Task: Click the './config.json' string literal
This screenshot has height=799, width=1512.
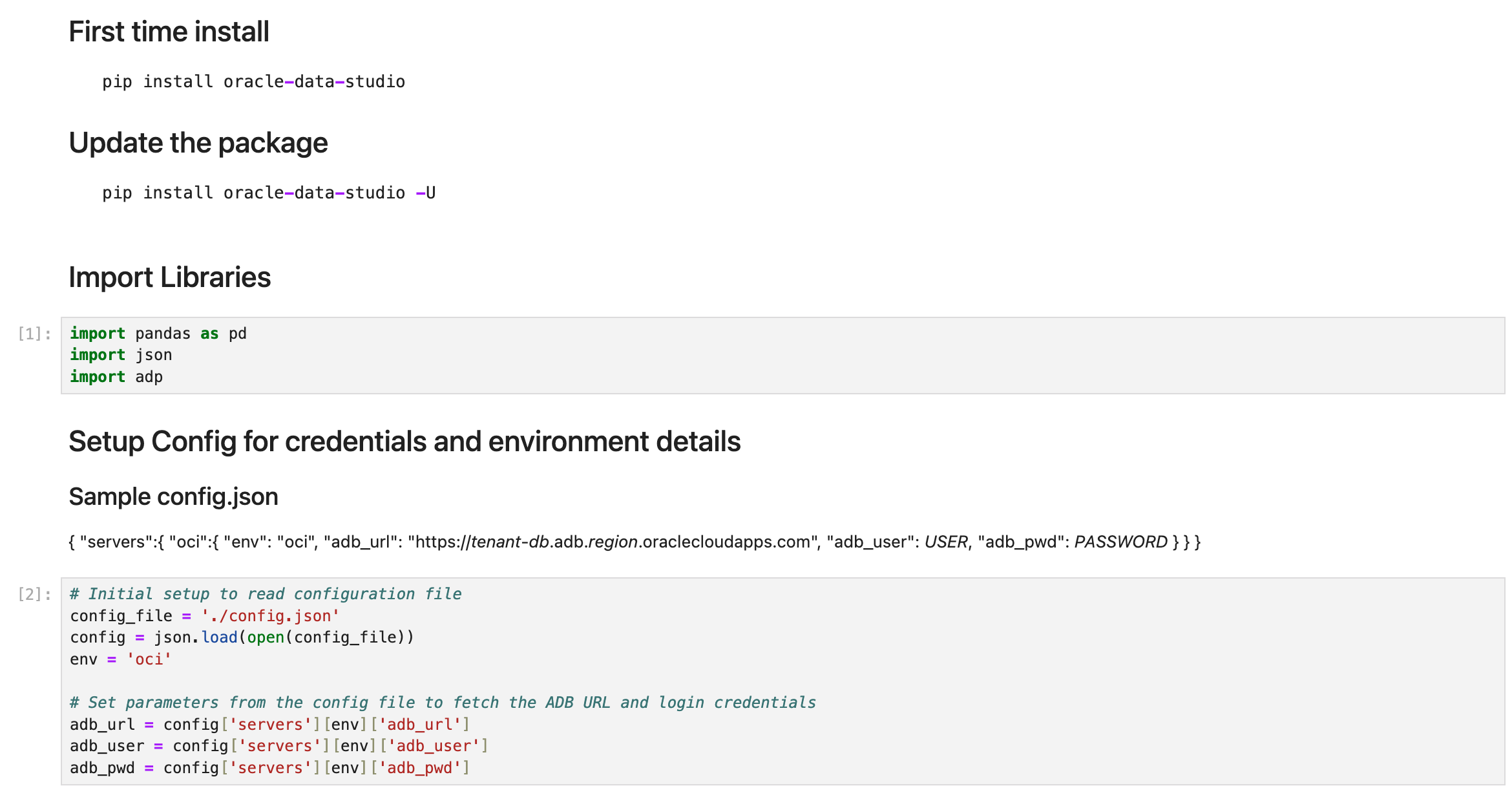Action: pos(270,616)
